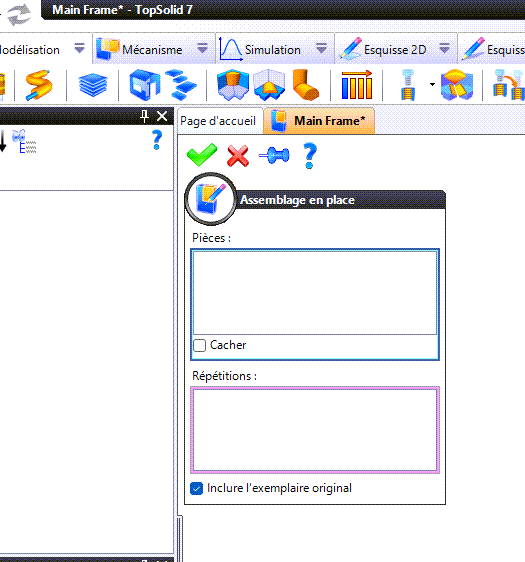525x562 pixels.
Task: Select the orange dome pocket tool icon
Action: click(x=269, y=85)
